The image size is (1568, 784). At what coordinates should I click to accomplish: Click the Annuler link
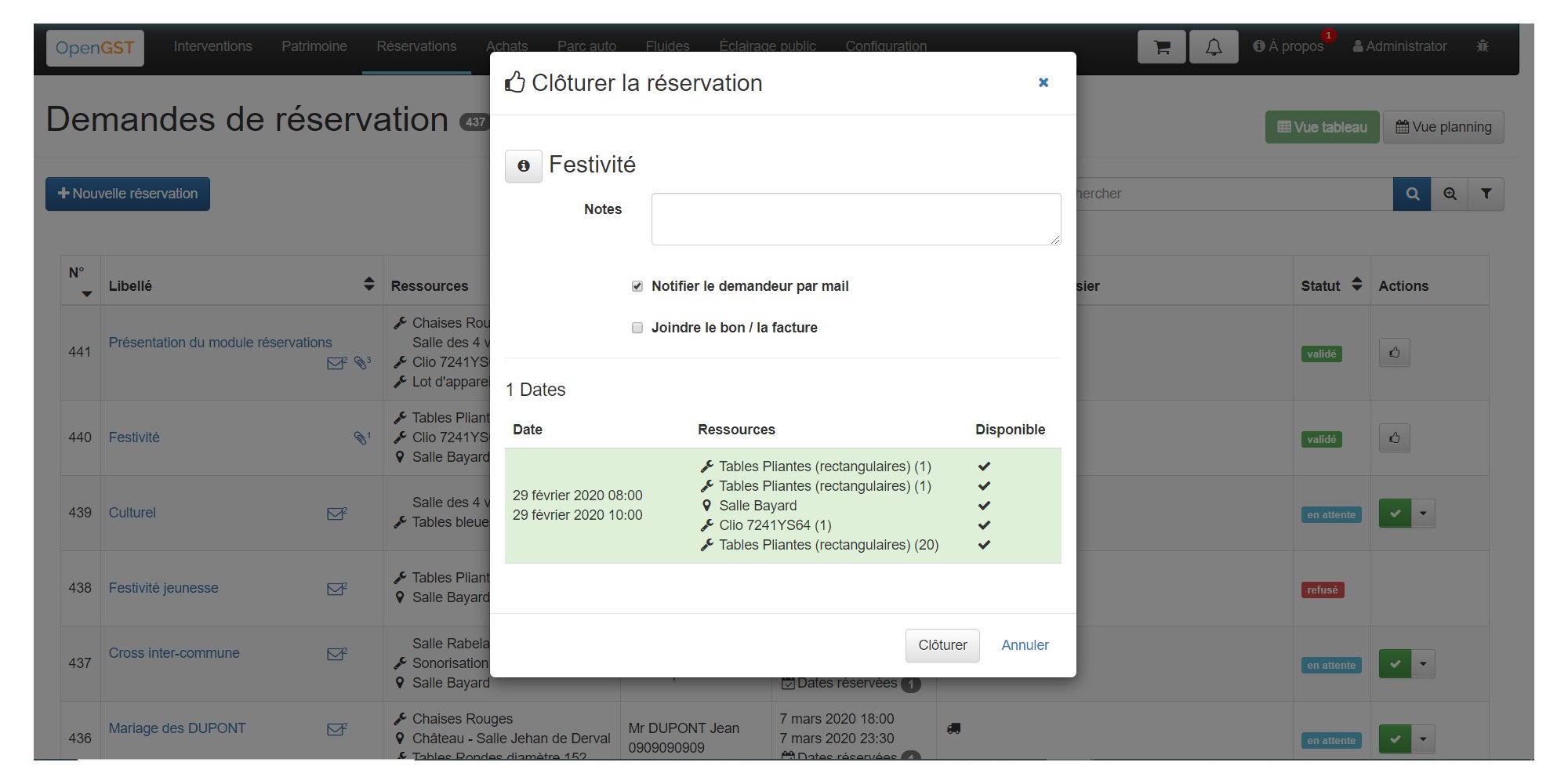[1025, 645]
